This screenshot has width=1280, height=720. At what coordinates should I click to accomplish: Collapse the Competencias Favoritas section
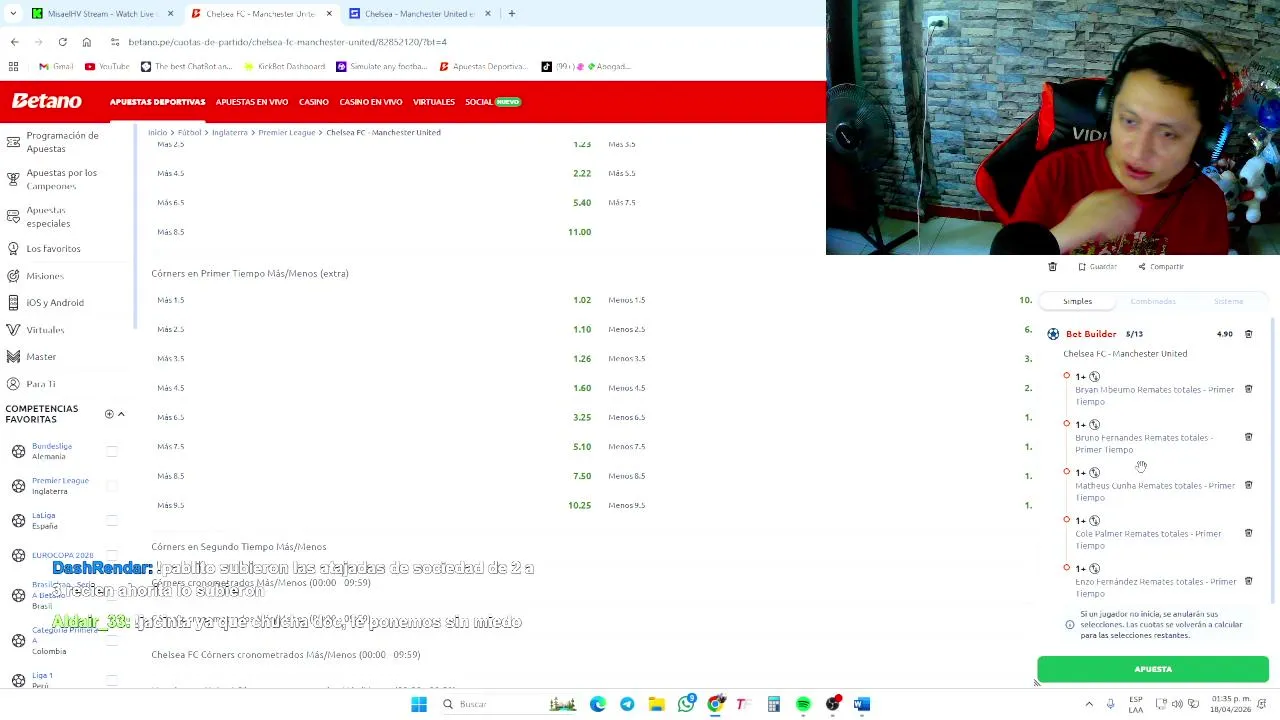121,414
